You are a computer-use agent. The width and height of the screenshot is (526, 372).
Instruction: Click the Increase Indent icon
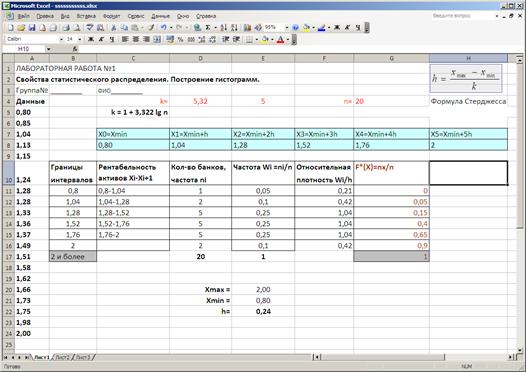(236, 40)
